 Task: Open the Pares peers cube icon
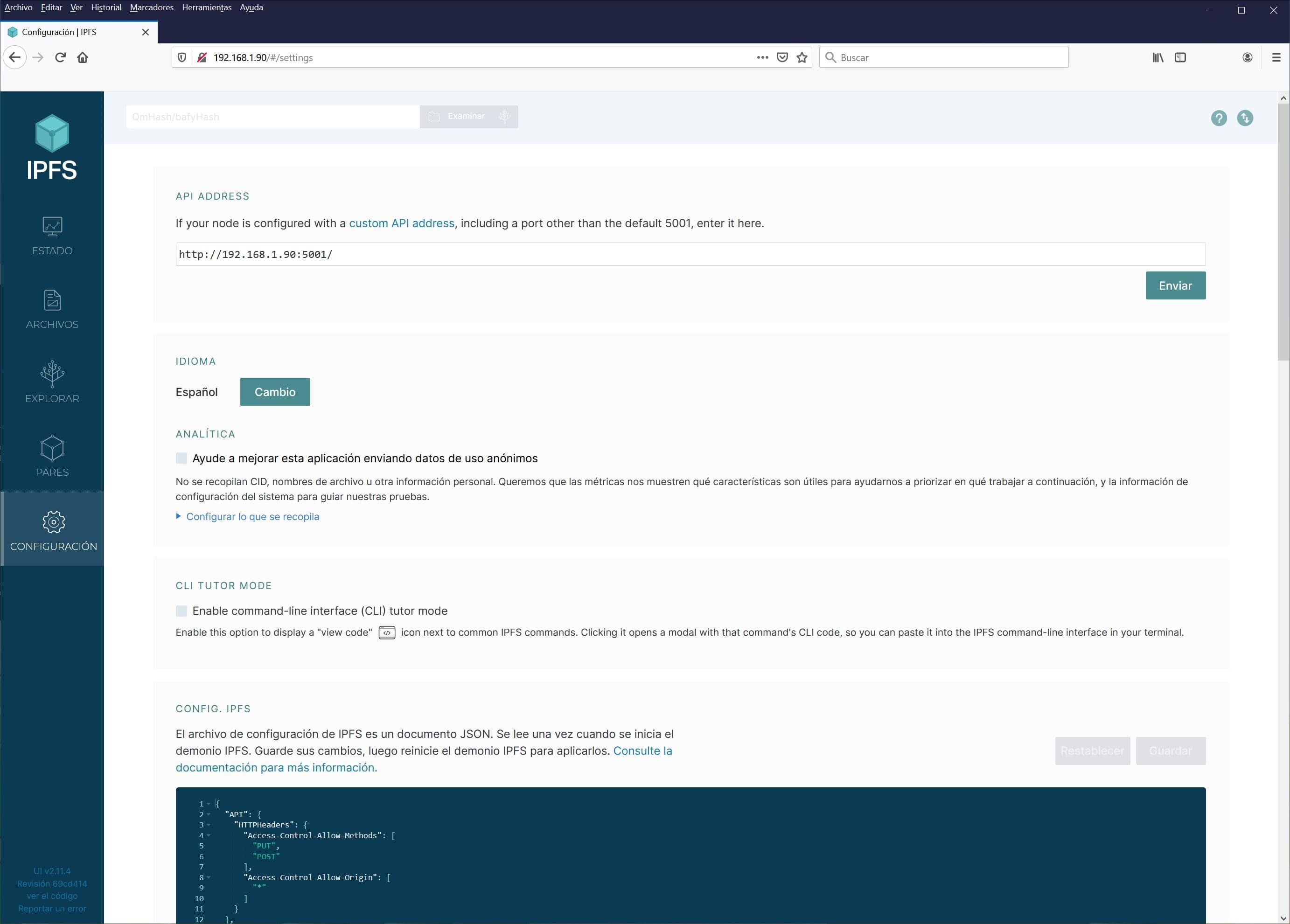pos(52,448)
